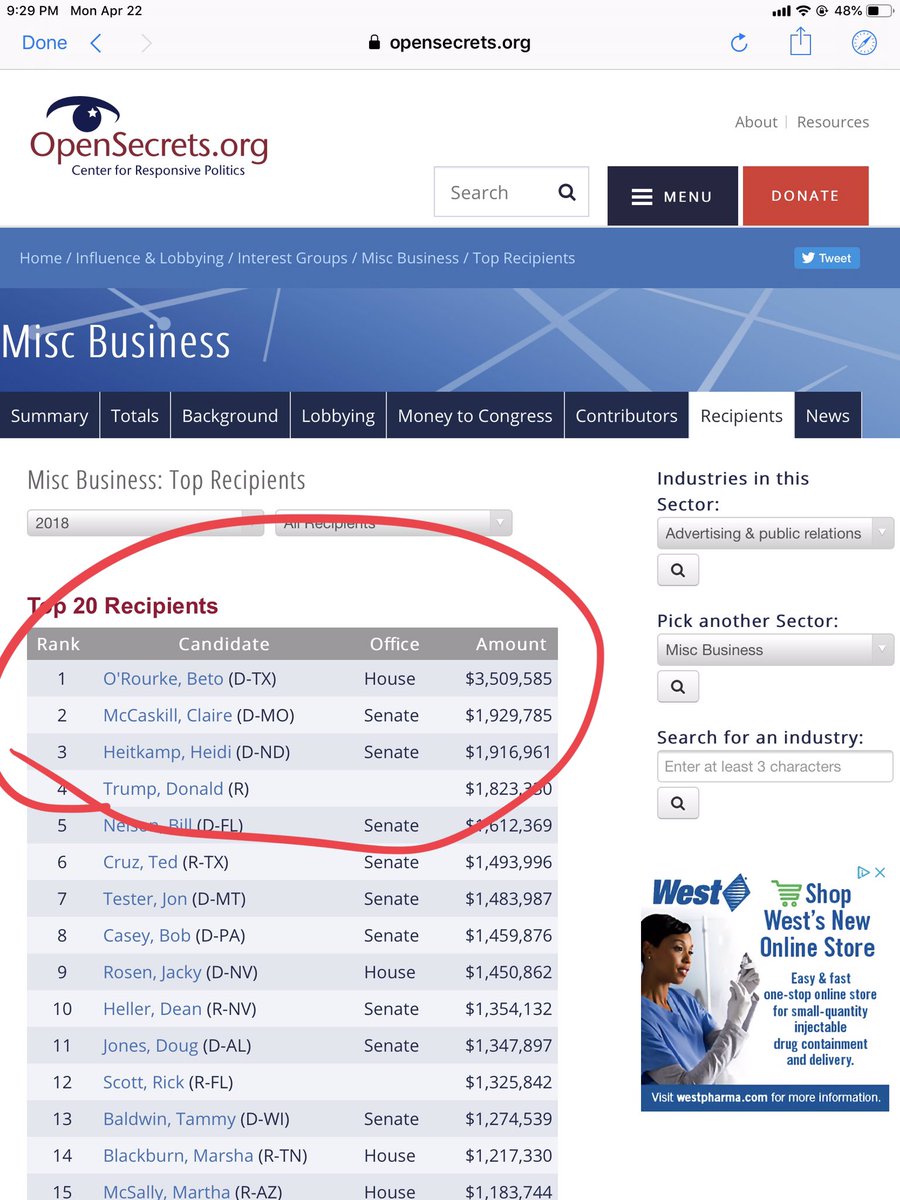Click search button under Pick another Sector
This screenshot has height=1200, width=900.
click(678, 687)
